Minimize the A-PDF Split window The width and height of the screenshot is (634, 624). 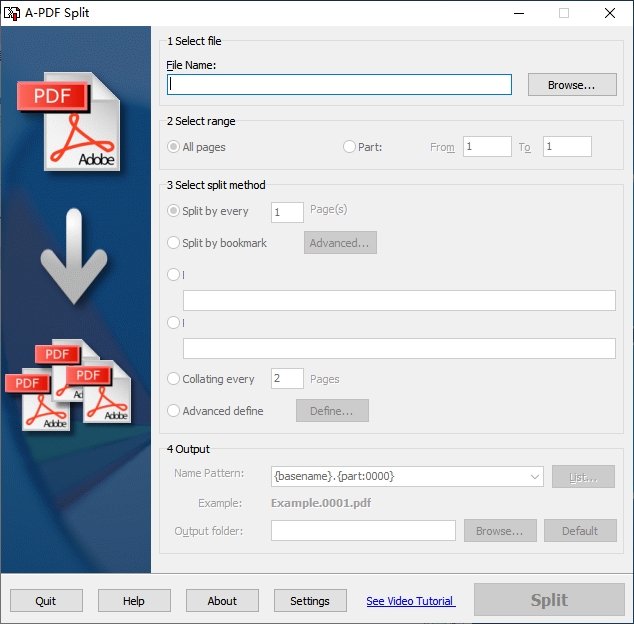click(519, 13)
